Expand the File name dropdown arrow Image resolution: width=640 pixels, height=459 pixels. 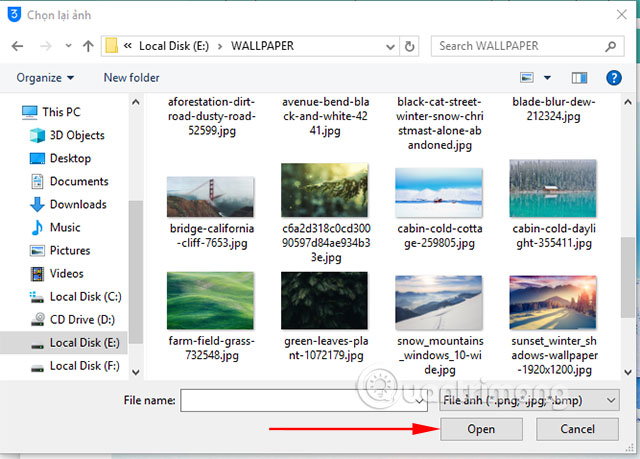pos(420,401)
